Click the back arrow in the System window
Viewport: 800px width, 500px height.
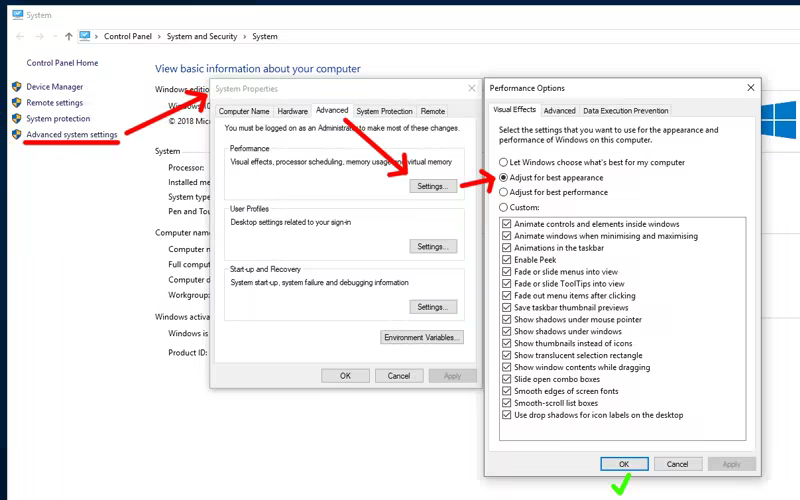tap(20, 37)
